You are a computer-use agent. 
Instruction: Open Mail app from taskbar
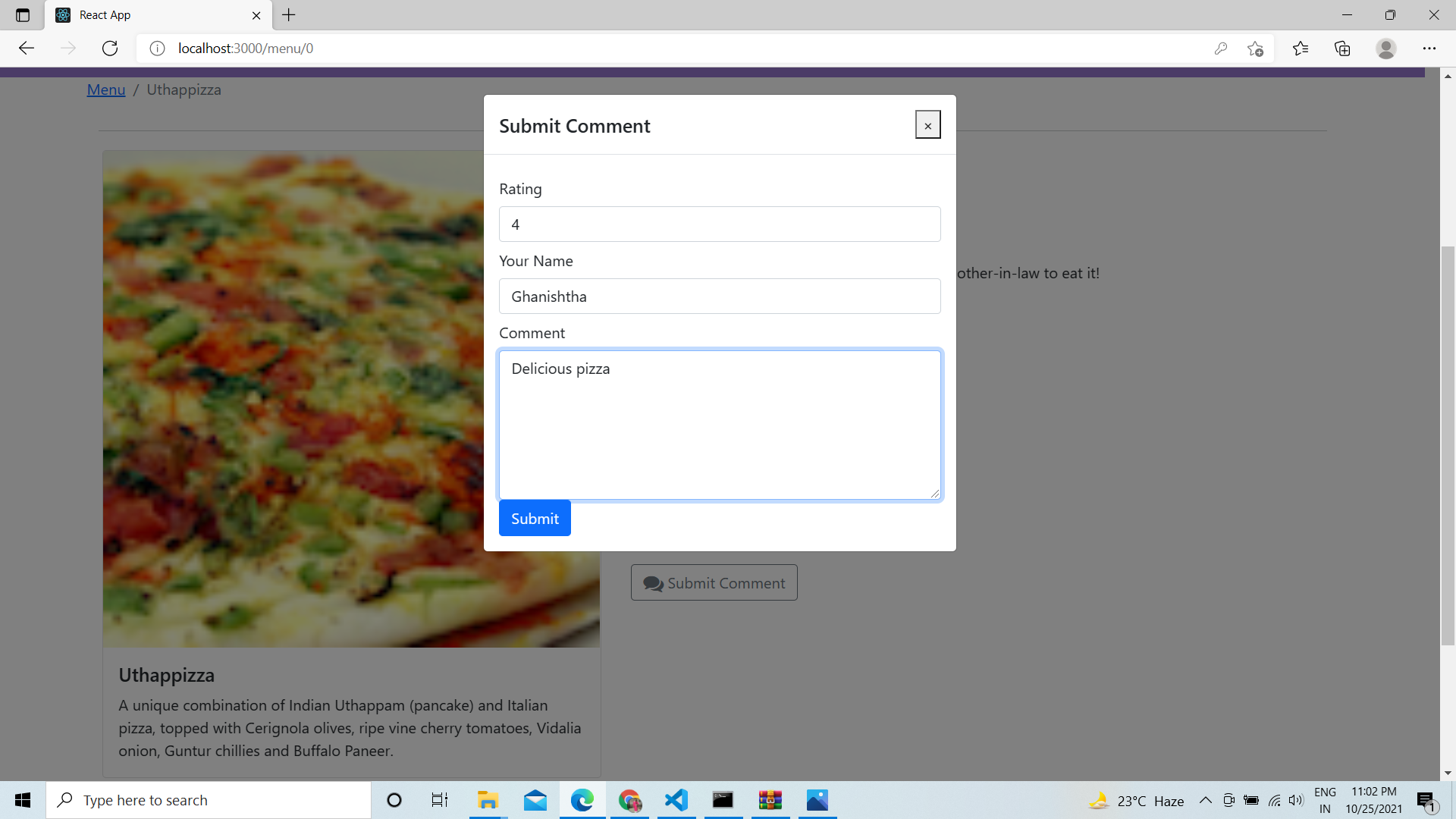(535, 800)
